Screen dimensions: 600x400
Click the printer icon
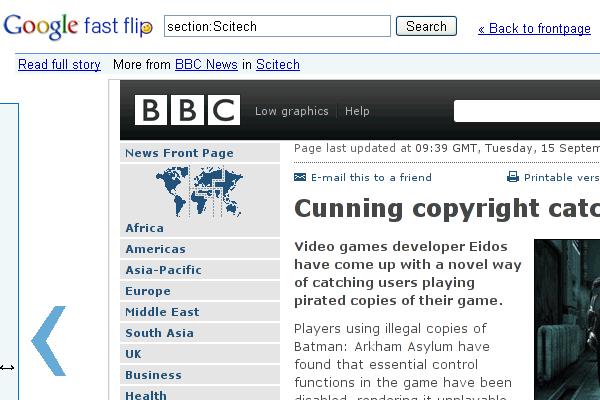pos(513,177)
